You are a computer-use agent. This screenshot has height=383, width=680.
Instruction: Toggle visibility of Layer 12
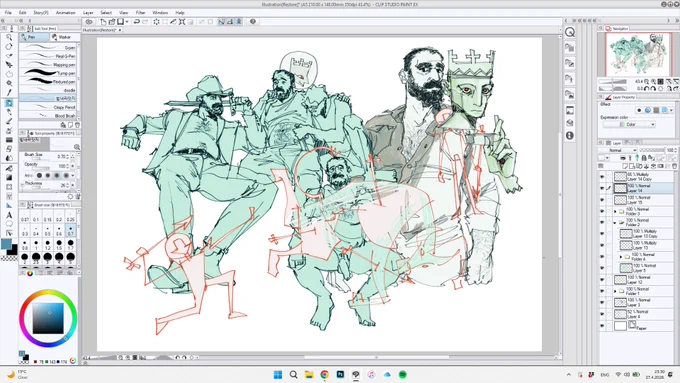(x=602, y=280)
